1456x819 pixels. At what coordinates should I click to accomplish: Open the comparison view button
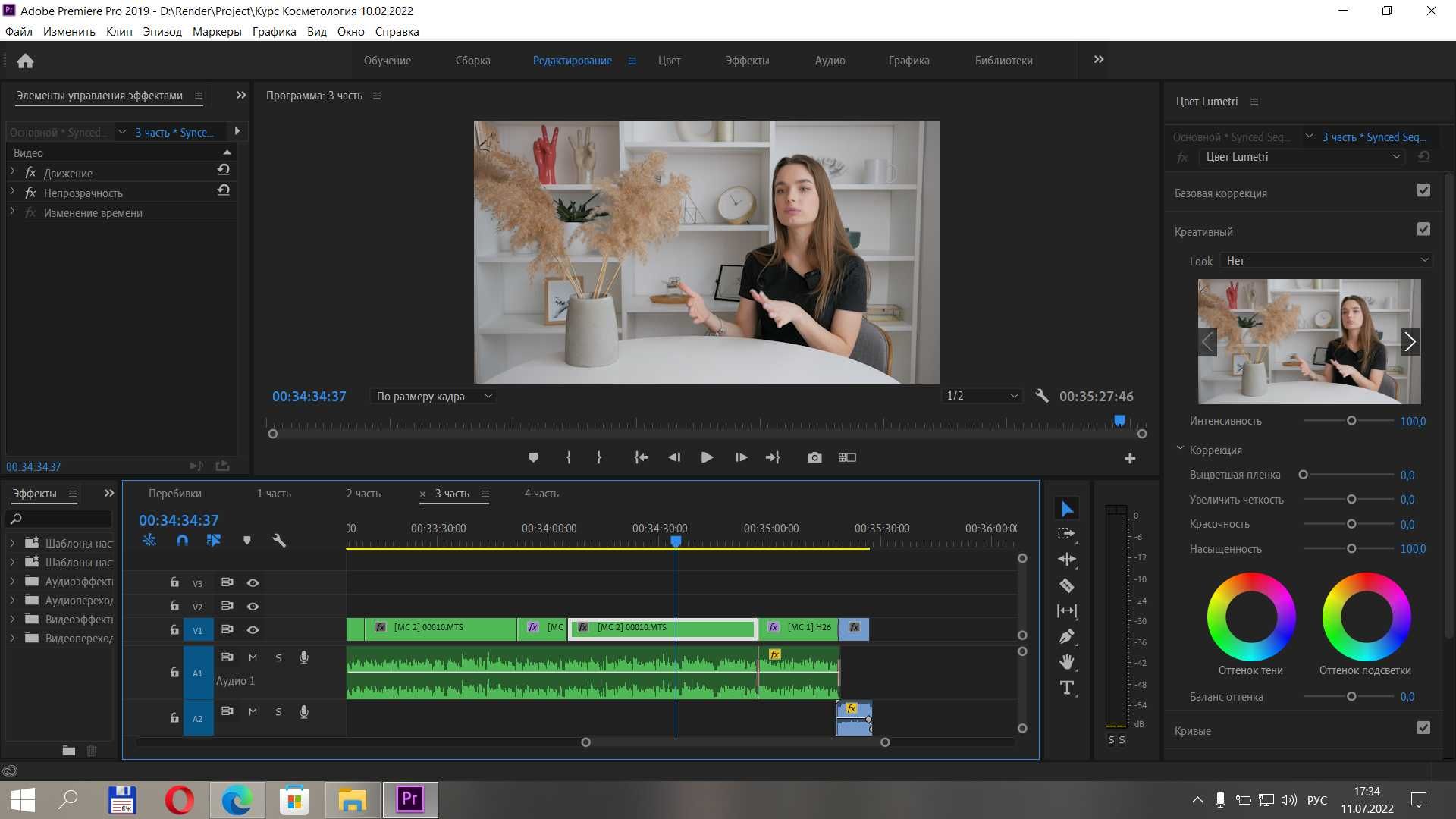(847, 457)
